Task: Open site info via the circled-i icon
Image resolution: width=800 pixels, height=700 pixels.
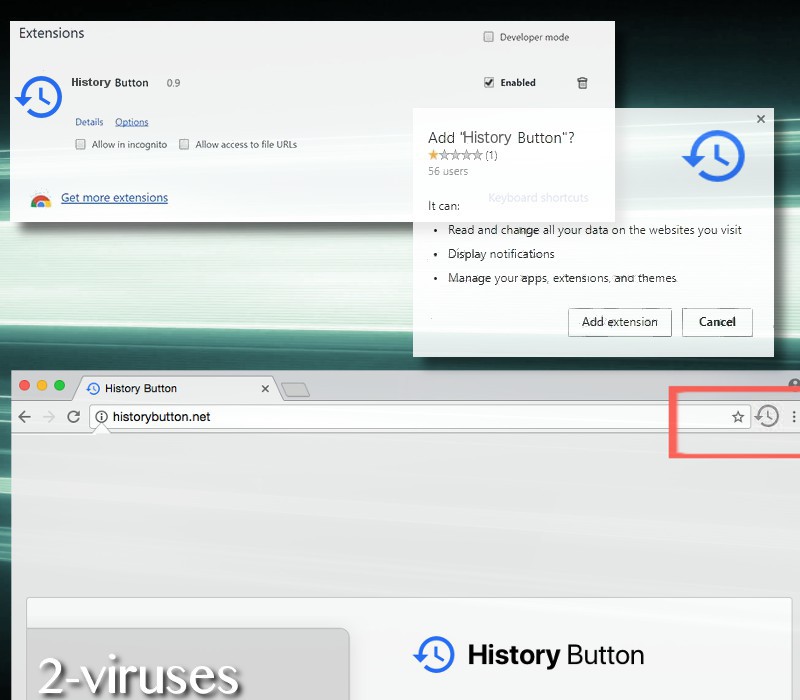Action: click(x=103, y=417)
